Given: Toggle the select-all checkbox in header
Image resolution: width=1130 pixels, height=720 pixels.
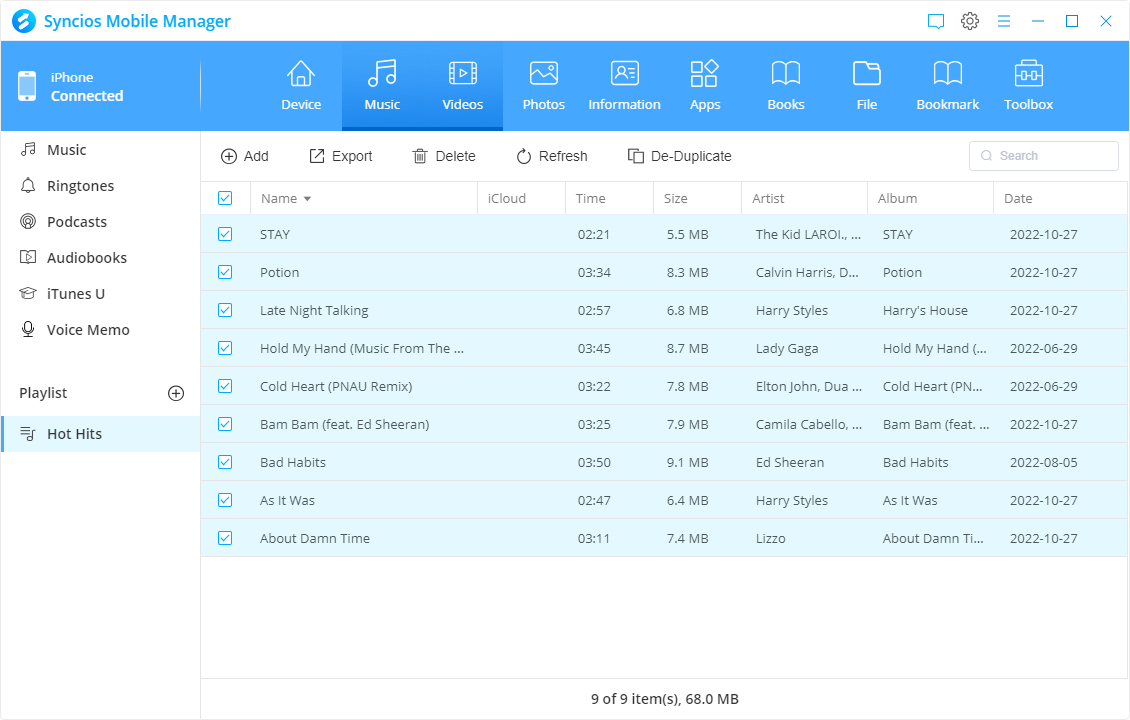Looking at the screenshot, I should pos(225,198).
